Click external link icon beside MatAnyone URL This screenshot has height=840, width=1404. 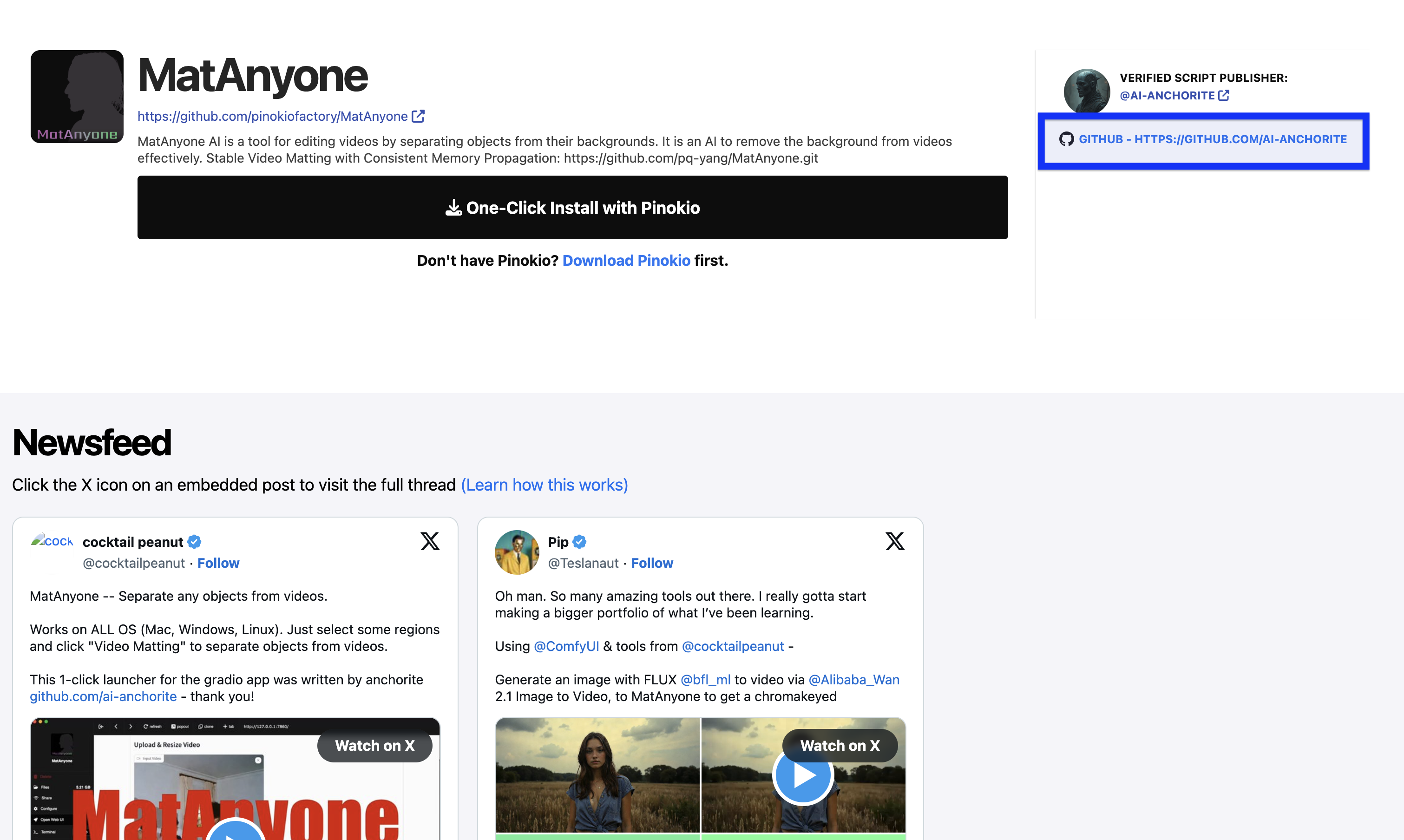tap(418, 117)
